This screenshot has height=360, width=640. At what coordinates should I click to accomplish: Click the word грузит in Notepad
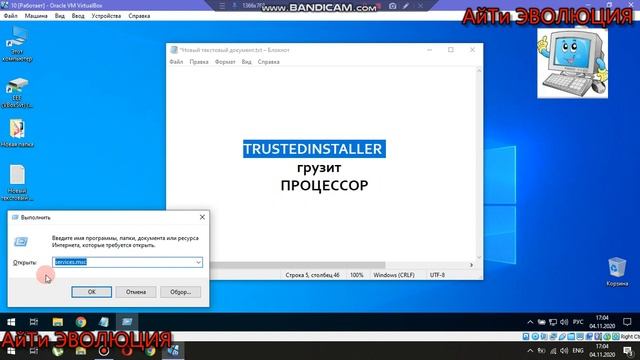[319, 167]
